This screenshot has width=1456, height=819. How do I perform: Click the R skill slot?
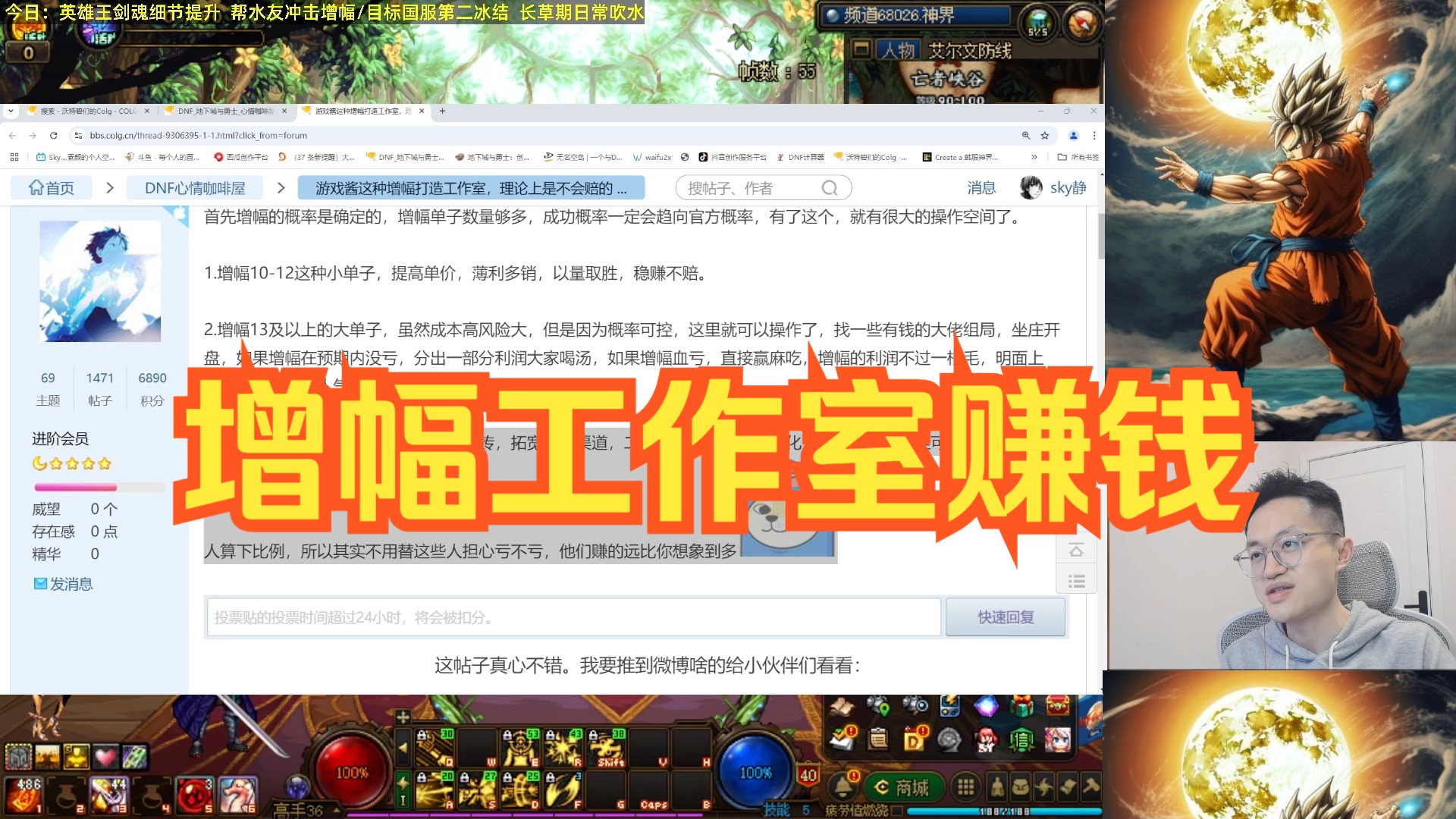[563, 748]
